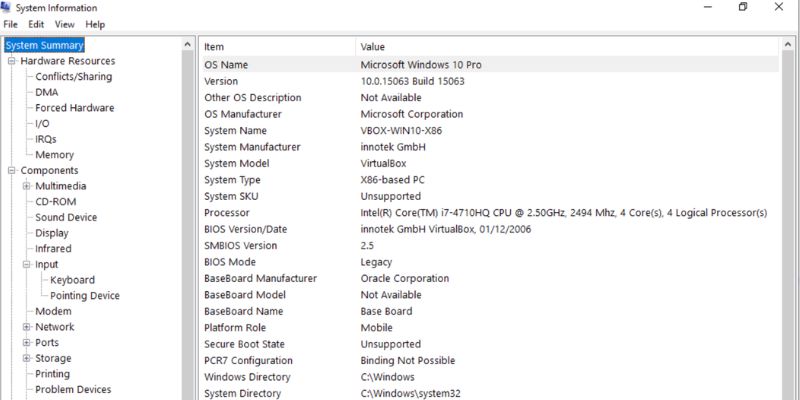This screenshot has width=800, height=400.
Task: Select Sound Device in the tree
Action: (x=66, y=217)
